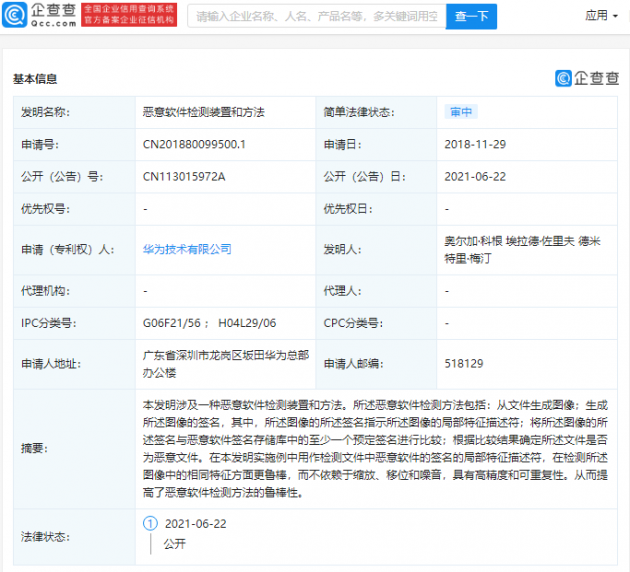Image resolution: width=630 pixels, height=572 pixels.
Task: Click the 基本信息 section heading
Action: point(35,78)
